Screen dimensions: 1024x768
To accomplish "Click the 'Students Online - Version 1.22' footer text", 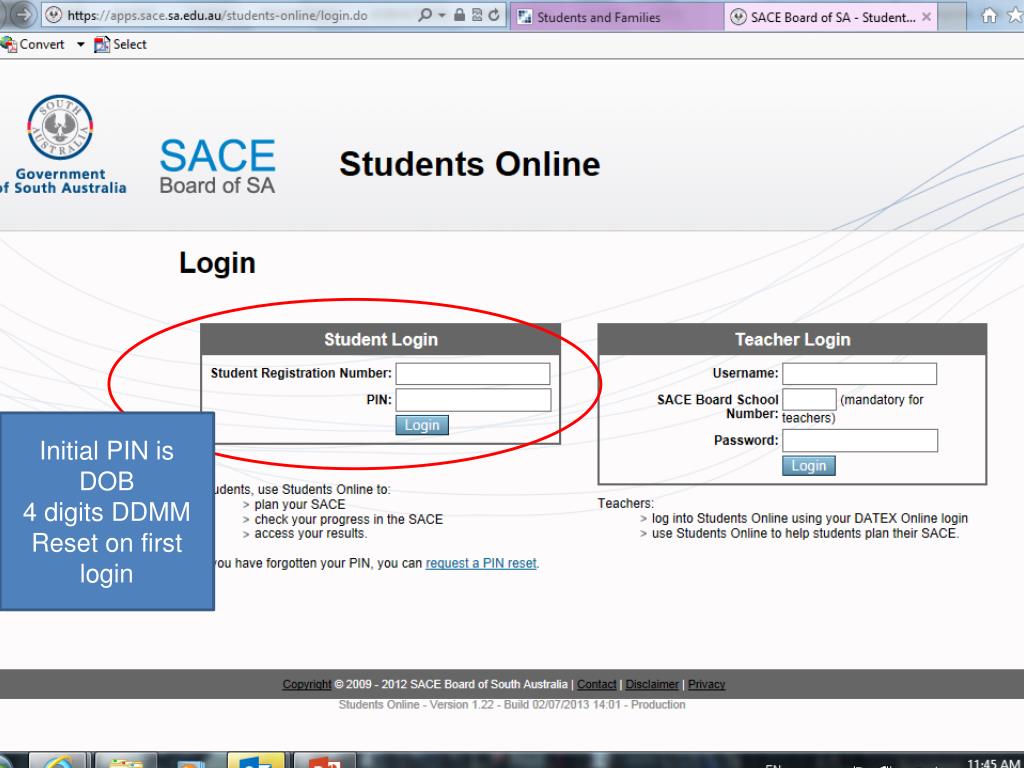I will click(x=512, y=705).
